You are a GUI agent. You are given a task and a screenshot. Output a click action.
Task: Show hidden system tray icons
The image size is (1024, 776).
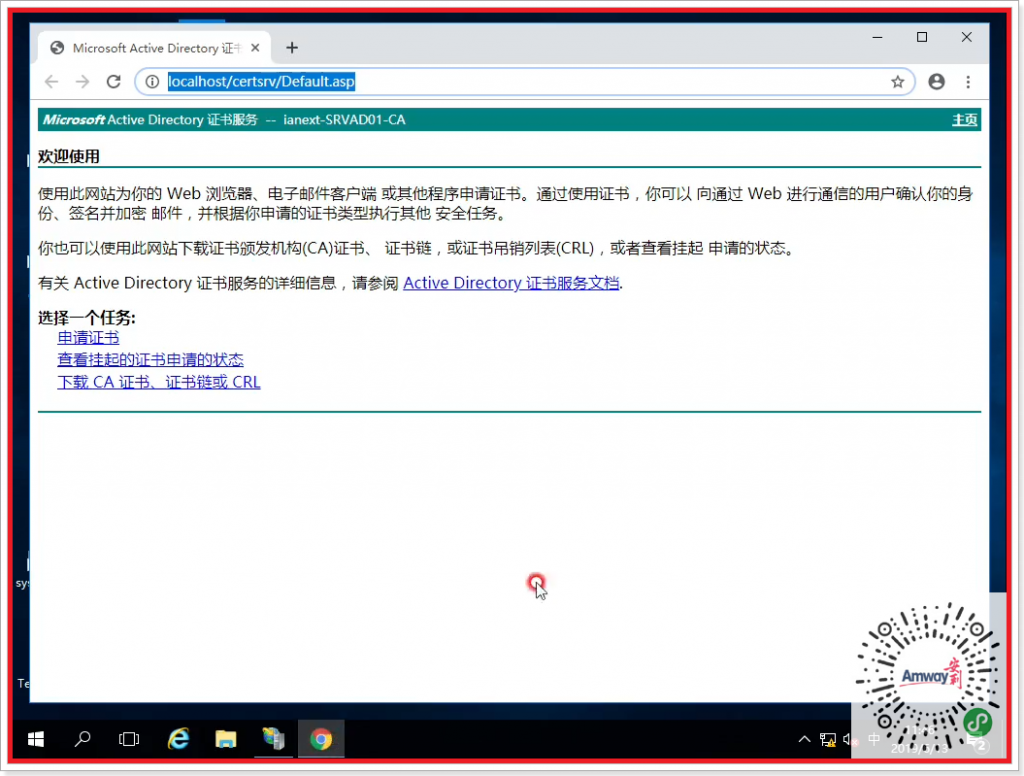click(804, 740)
